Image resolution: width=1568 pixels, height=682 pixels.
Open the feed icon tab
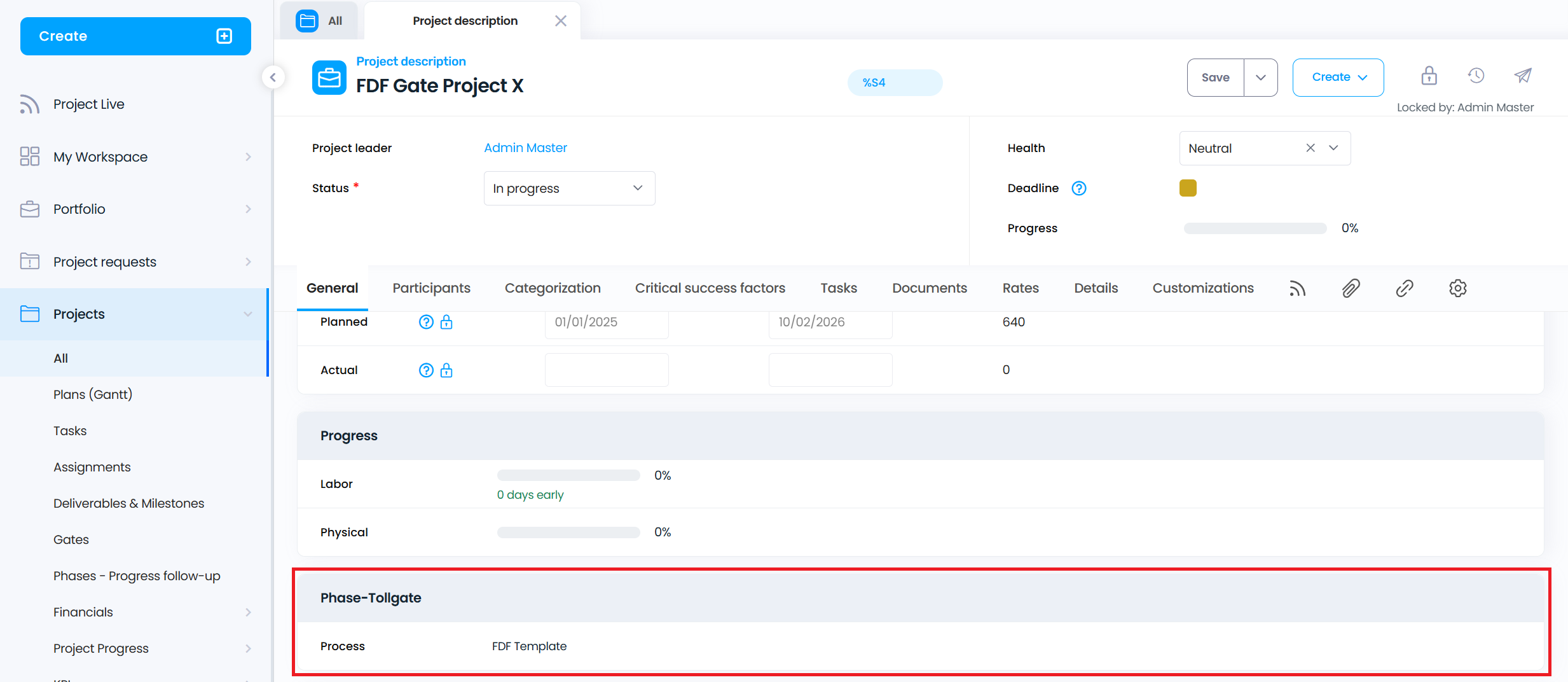1297,288
